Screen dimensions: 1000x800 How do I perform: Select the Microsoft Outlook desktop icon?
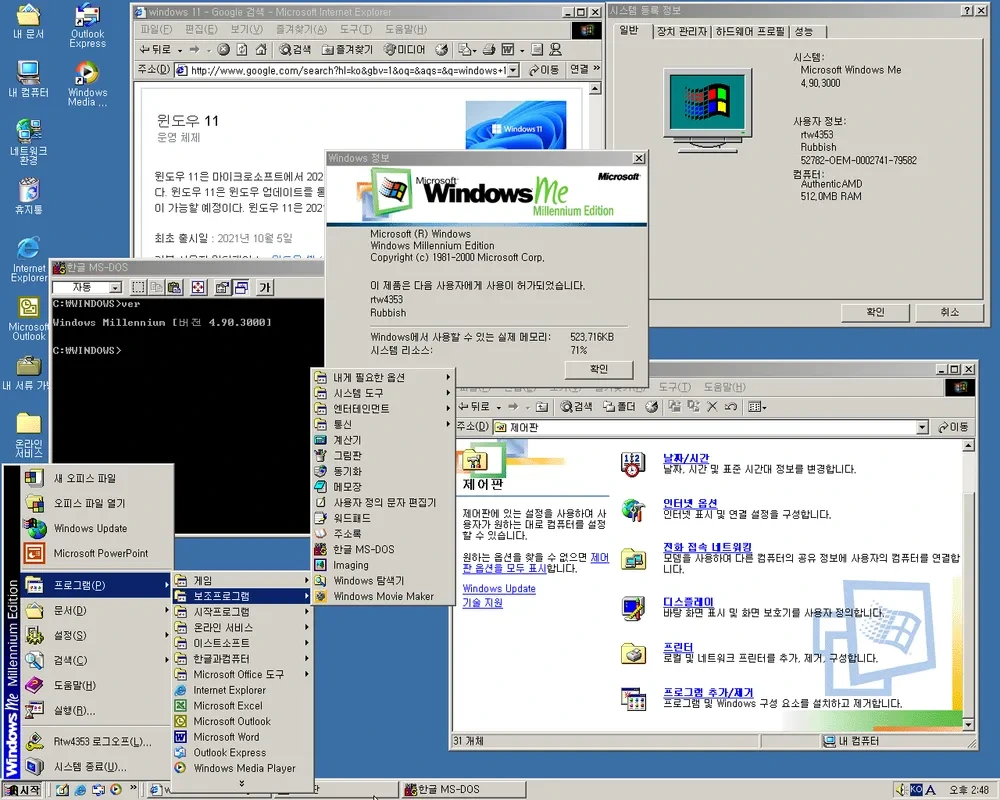[29, 318]
